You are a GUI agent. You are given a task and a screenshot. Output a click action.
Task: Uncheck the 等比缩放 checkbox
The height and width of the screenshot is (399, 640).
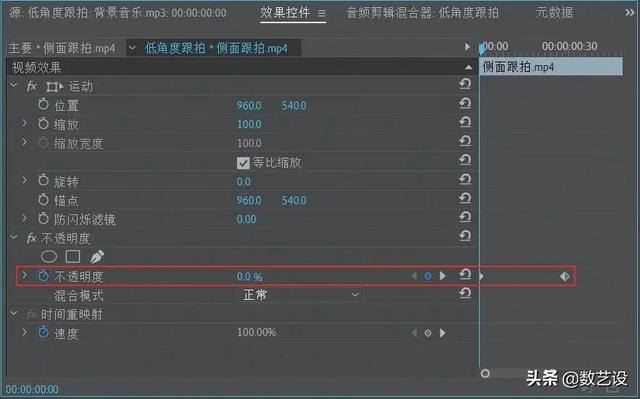243,163
